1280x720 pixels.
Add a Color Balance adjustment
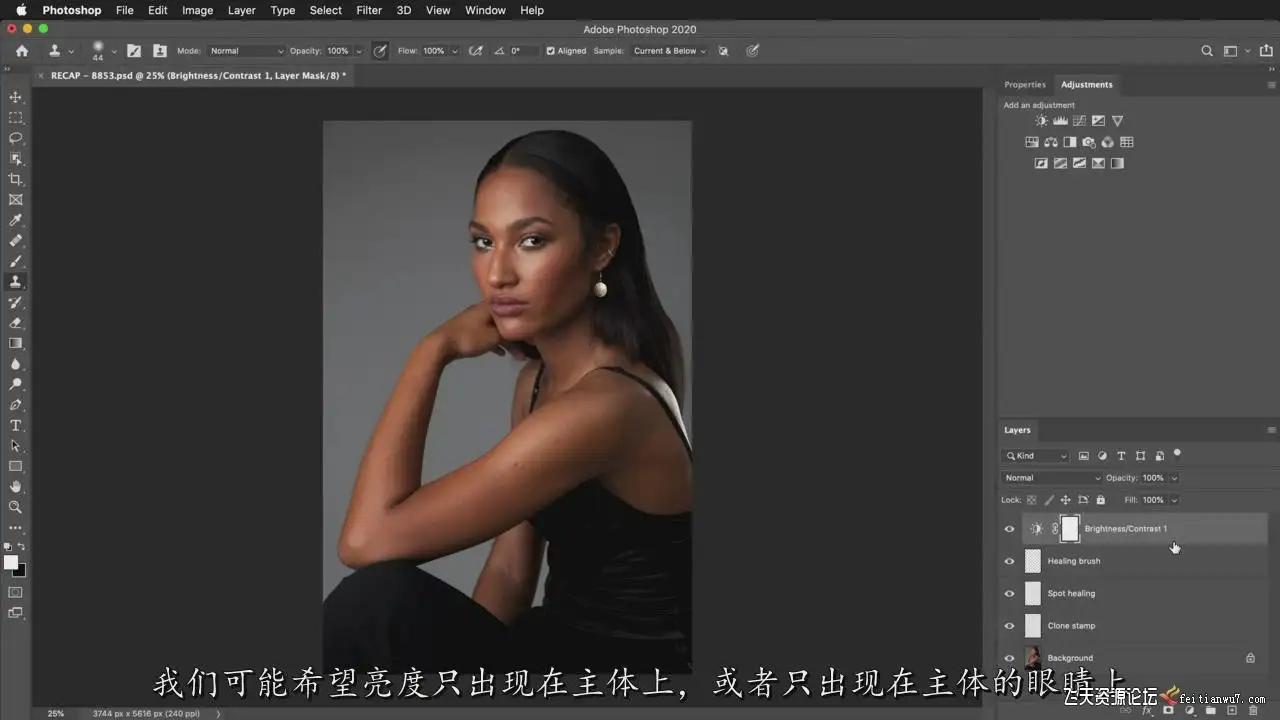click(1051, 142)
